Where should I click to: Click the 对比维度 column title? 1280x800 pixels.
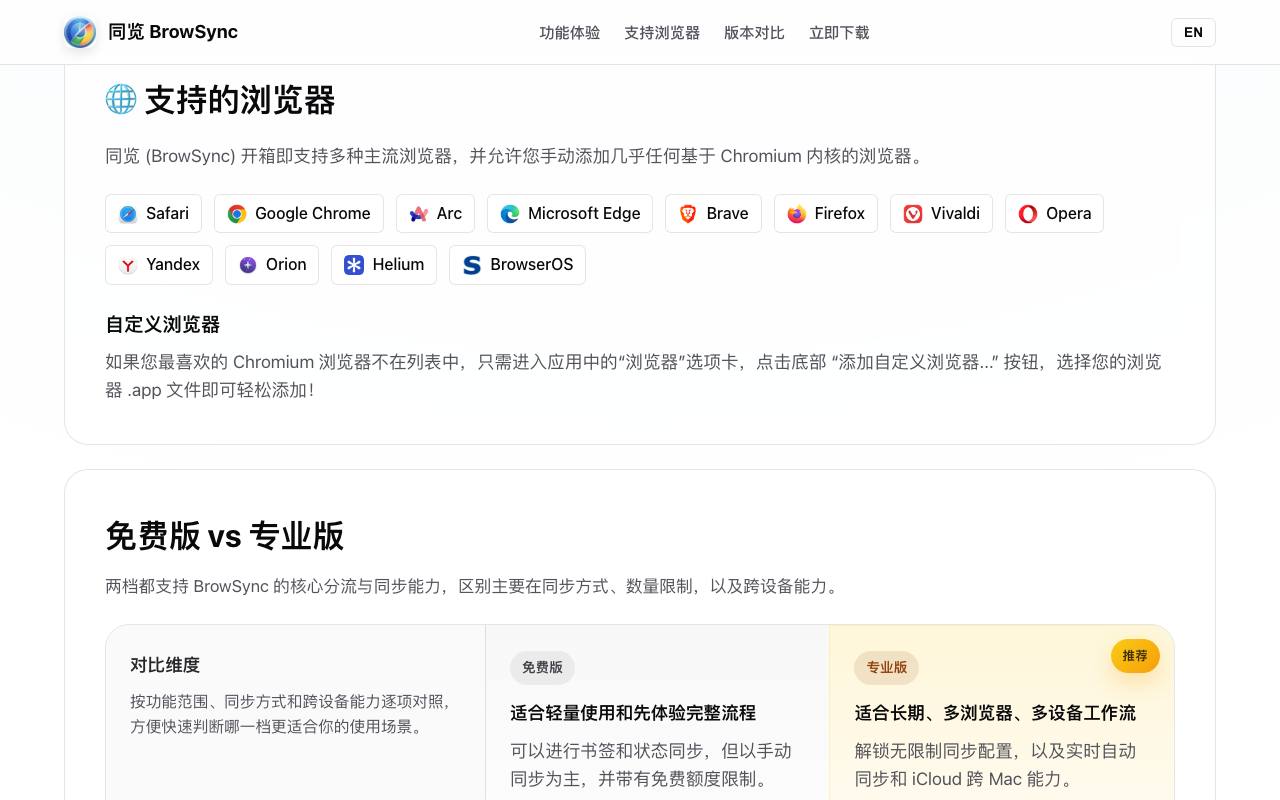pyautogui.click(x=165, y=665)
